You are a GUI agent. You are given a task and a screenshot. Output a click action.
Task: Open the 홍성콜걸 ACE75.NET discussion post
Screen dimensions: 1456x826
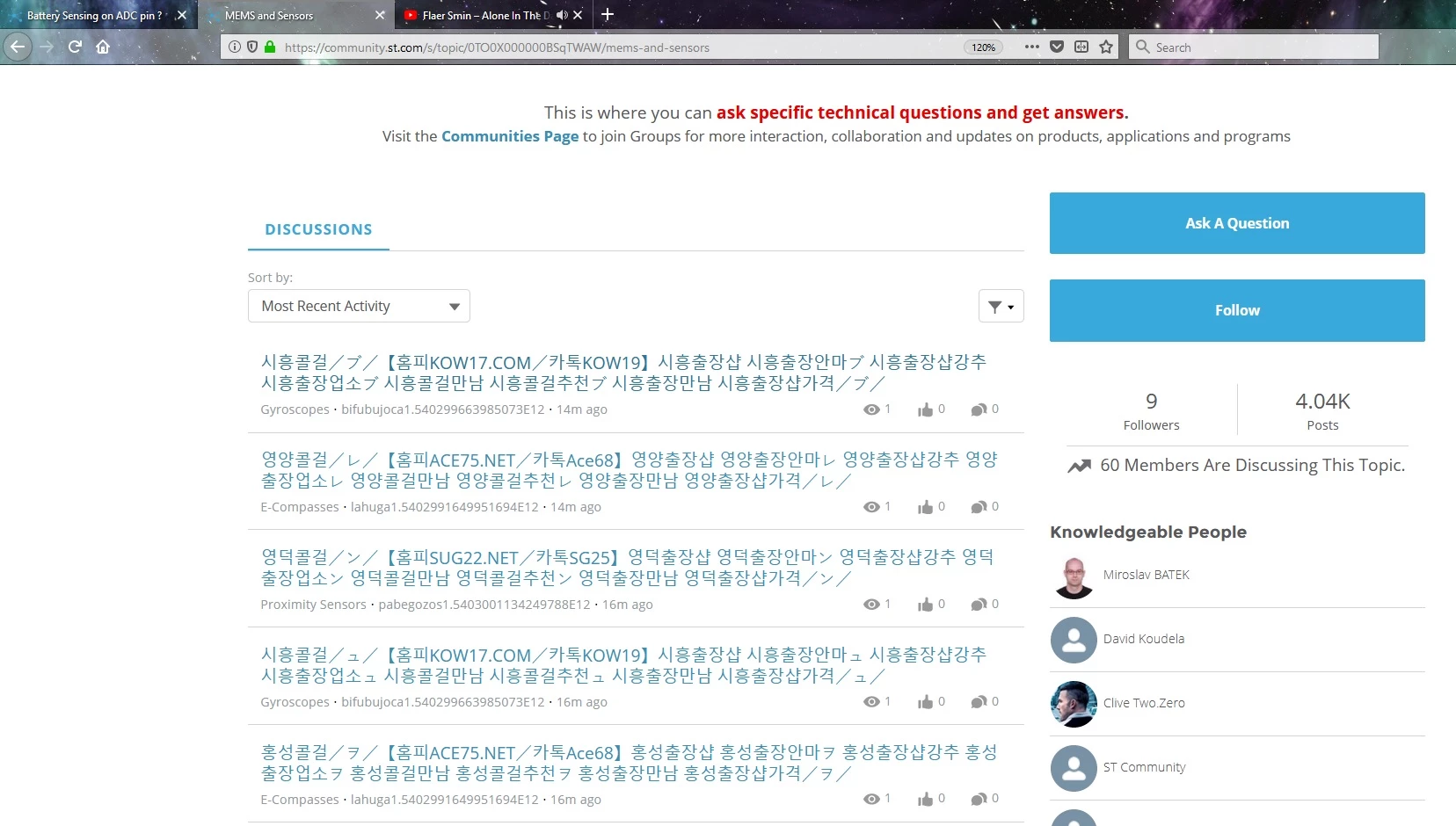tap(629, 763)
